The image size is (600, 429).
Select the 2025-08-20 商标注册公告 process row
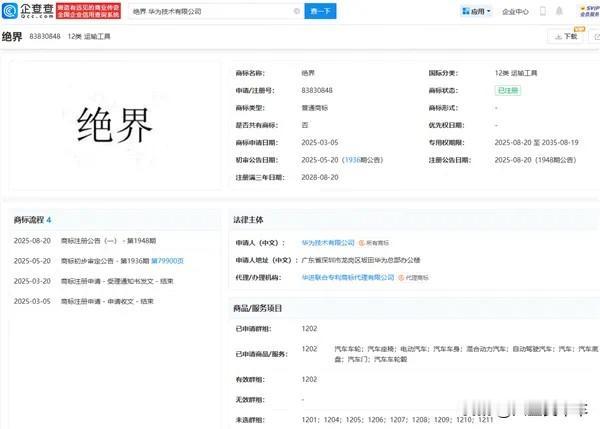click(85, 241)
